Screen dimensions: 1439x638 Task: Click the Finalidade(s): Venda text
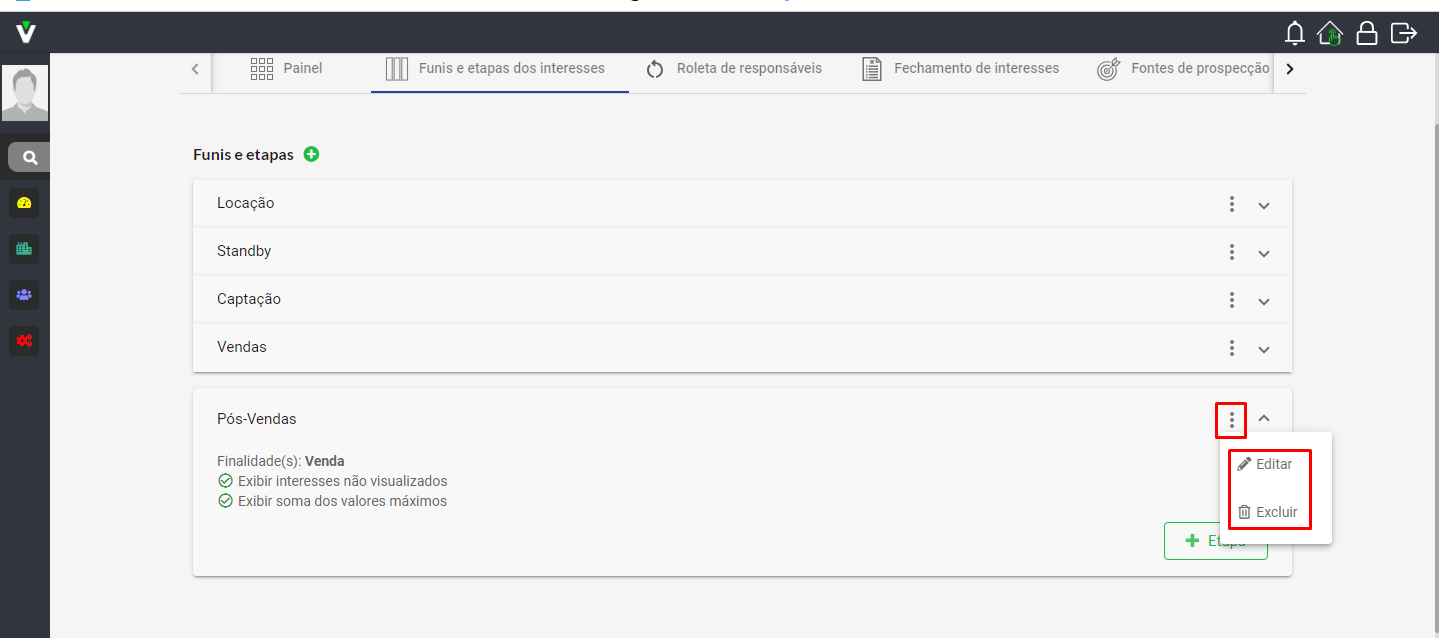(281, 461)
